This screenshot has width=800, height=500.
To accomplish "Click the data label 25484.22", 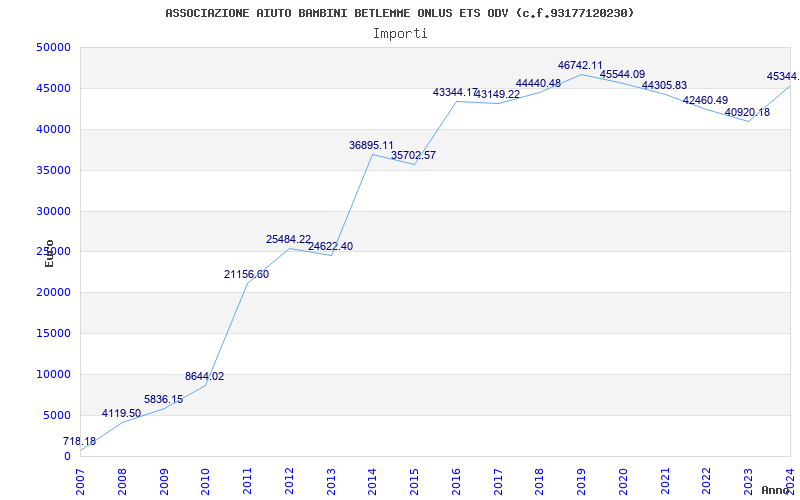I will [x=288, y=239].
